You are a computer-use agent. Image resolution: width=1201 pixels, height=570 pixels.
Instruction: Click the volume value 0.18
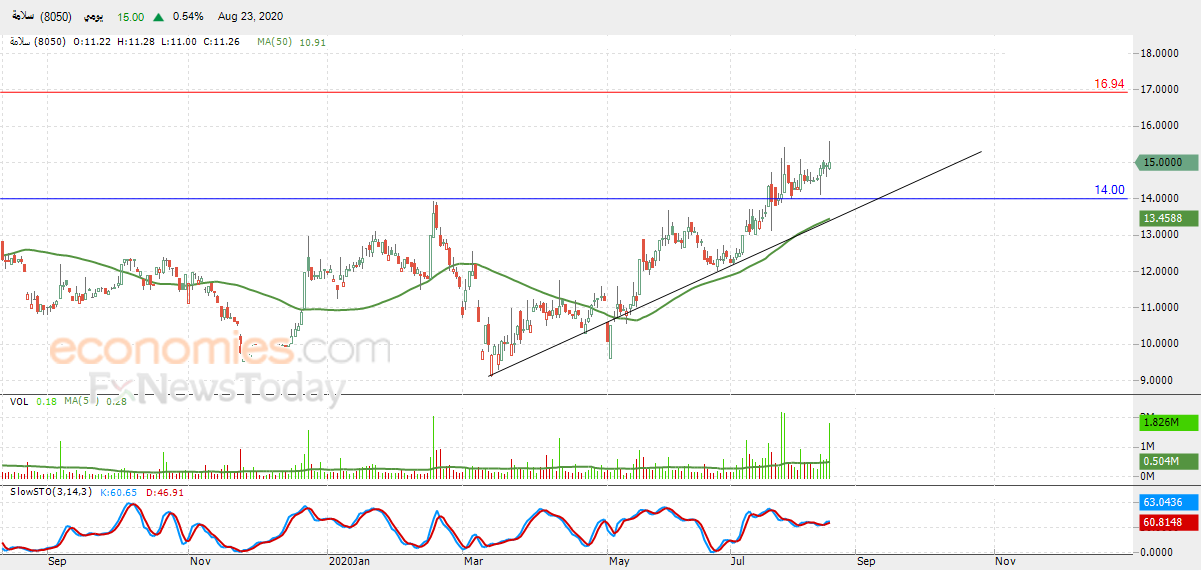tap(46, 401)
